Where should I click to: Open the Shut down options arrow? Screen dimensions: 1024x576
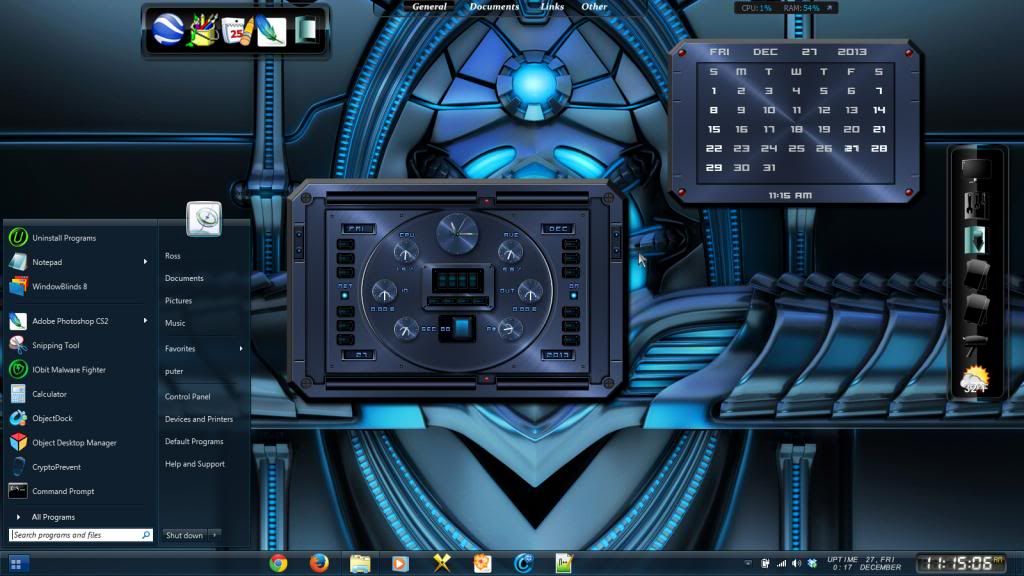click(215, 535)
